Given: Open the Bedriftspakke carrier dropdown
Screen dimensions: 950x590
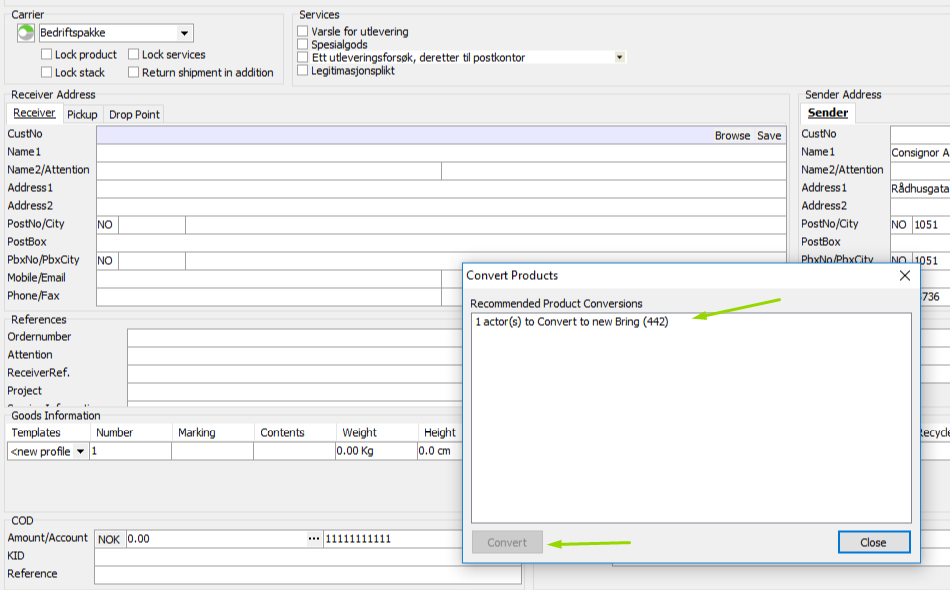Looking at the screenshot, I should point(183,34).
